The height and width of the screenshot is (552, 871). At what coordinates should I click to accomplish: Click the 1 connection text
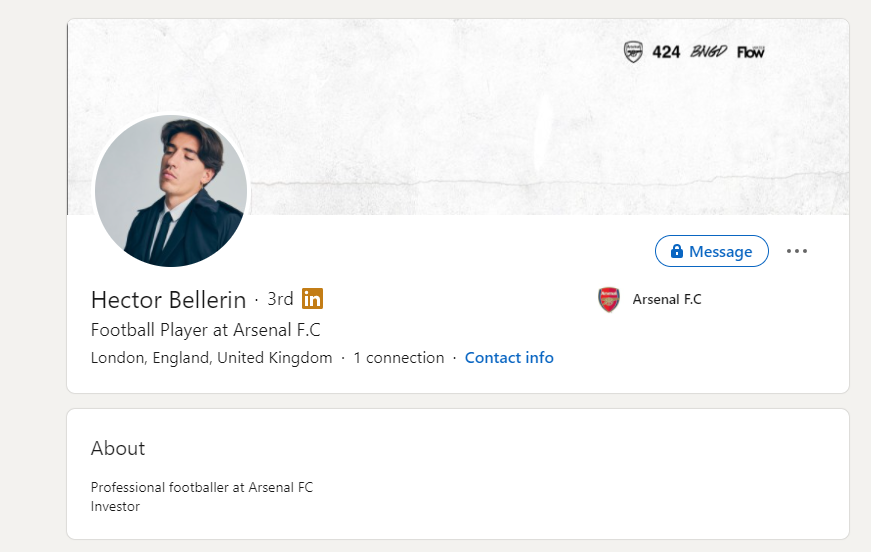(399, 358)
